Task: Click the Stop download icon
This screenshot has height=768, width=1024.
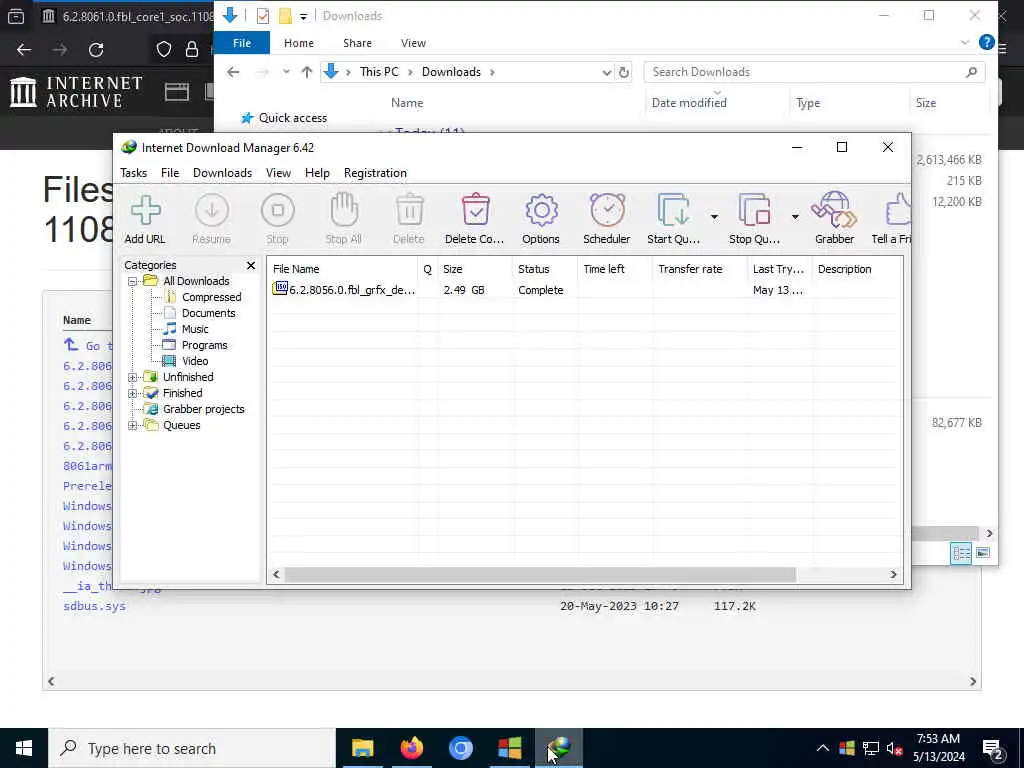Action: coord(278,219)
